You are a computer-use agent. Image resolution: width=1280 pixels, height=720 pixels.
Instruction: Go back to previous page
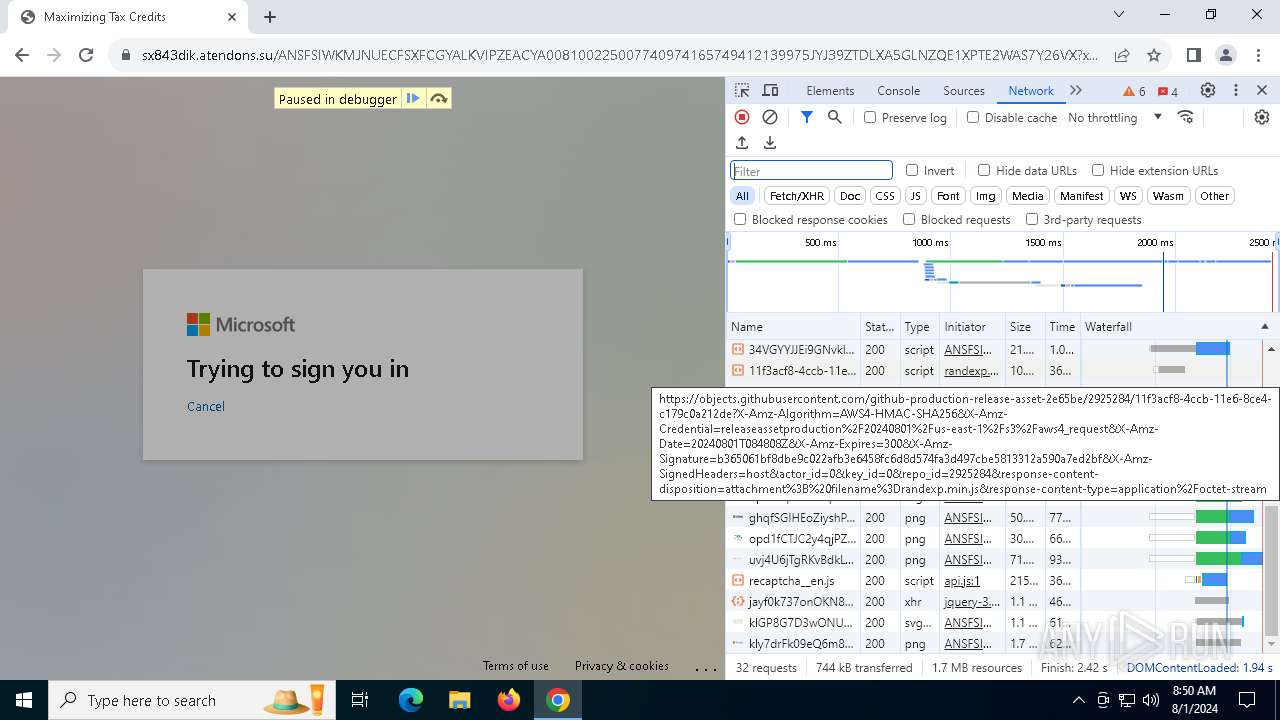(22, 55)
